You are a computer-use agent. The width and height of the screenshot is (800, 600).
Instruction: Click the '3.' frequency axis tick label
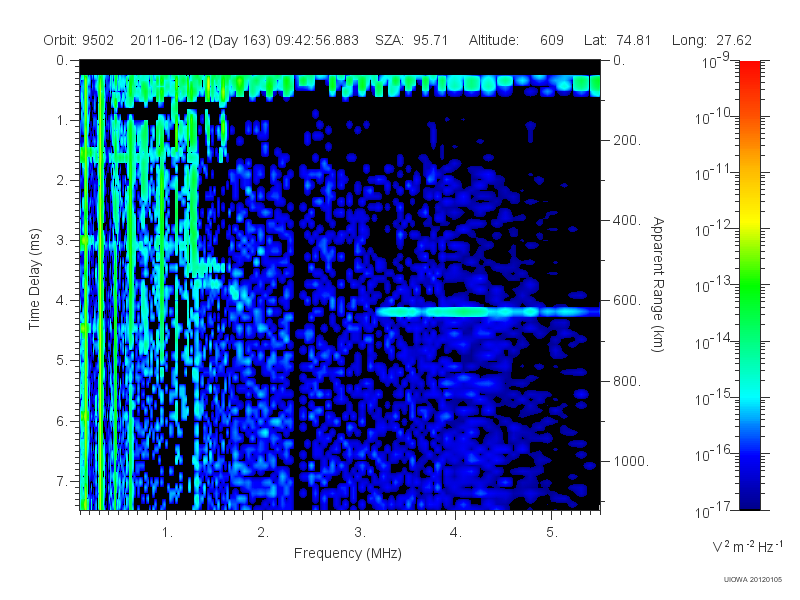point(360,533)
